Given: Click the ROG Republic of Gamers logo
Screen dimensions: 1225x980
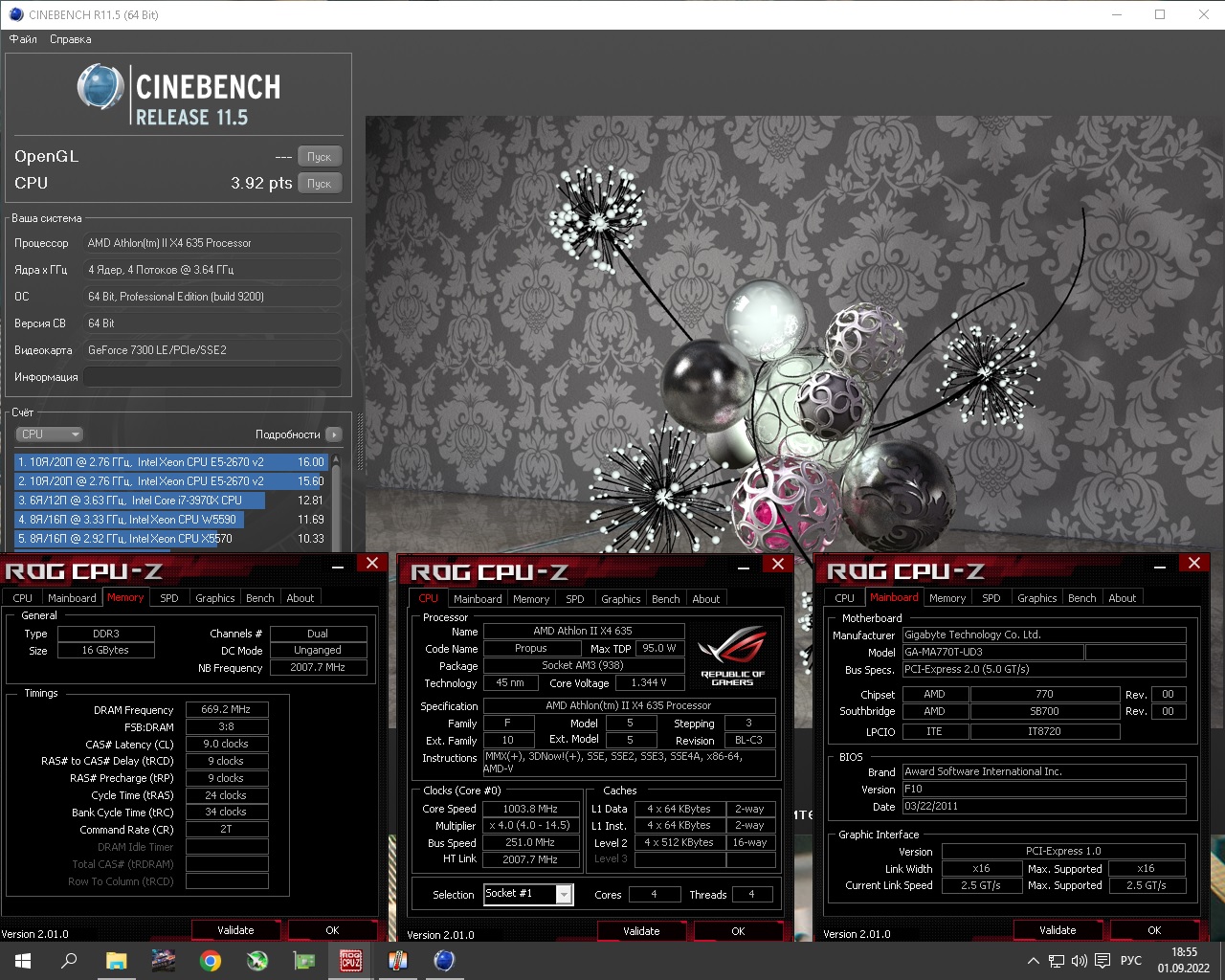Looking at the screenshot, I should (x=733, y=656).
